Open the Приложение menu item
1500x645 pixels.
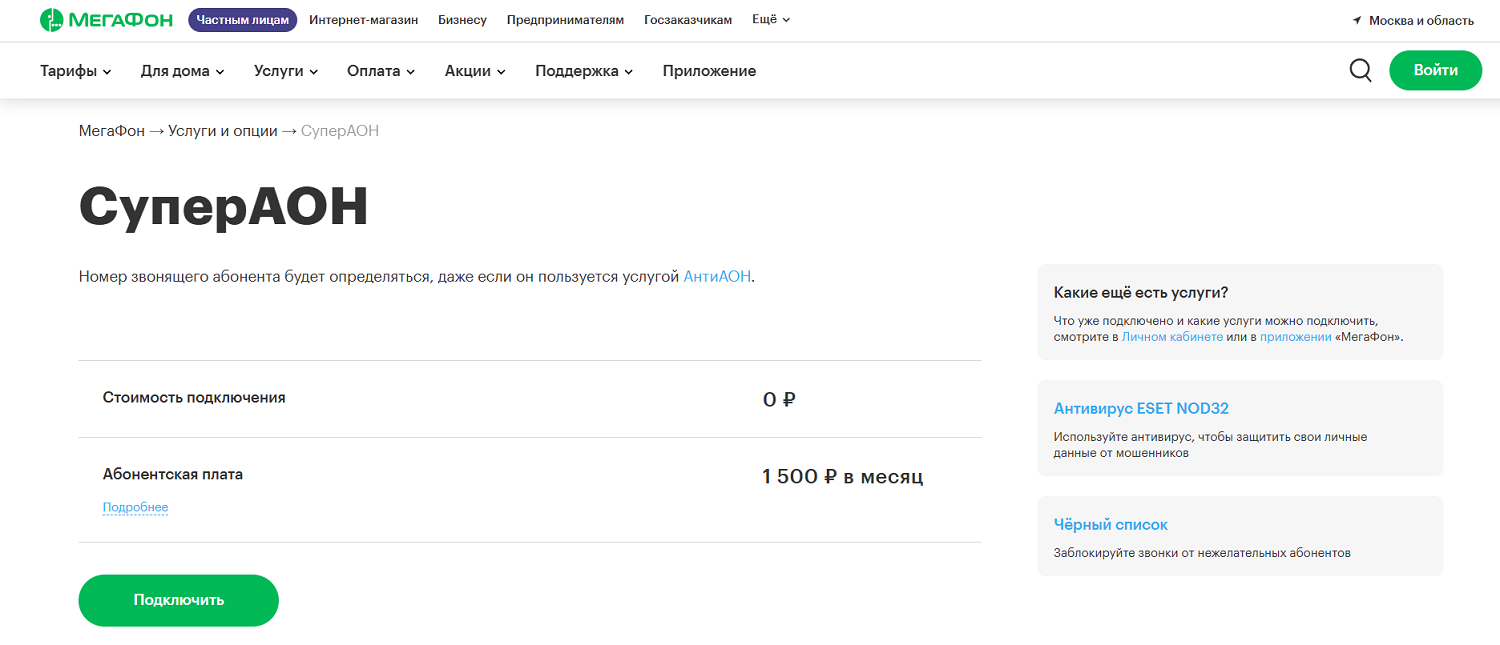(x=709, y=71)
